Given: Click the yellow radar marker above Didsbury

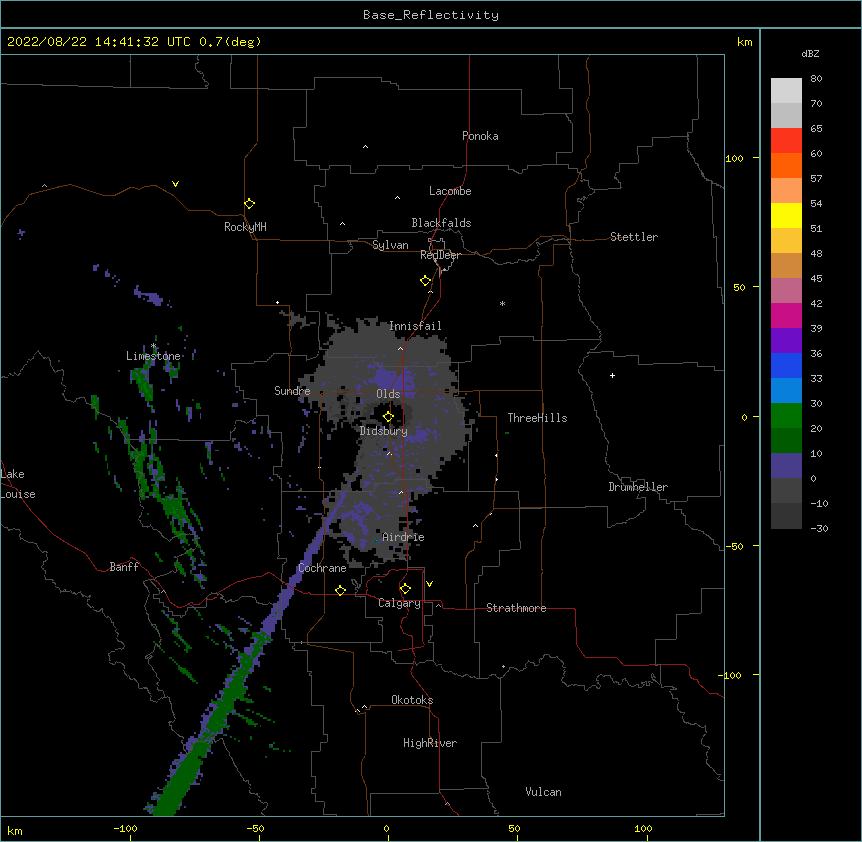Looking at the screenshot, I should point(388,417).
